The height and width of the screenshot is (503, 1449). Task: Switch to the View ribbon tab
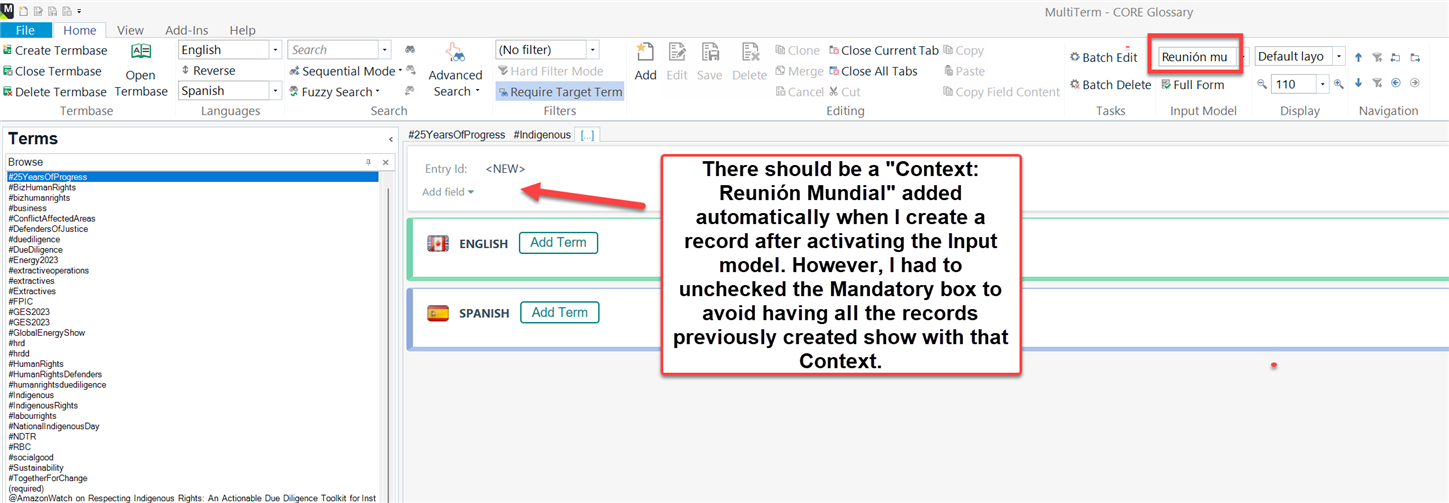tap(130, 31)
